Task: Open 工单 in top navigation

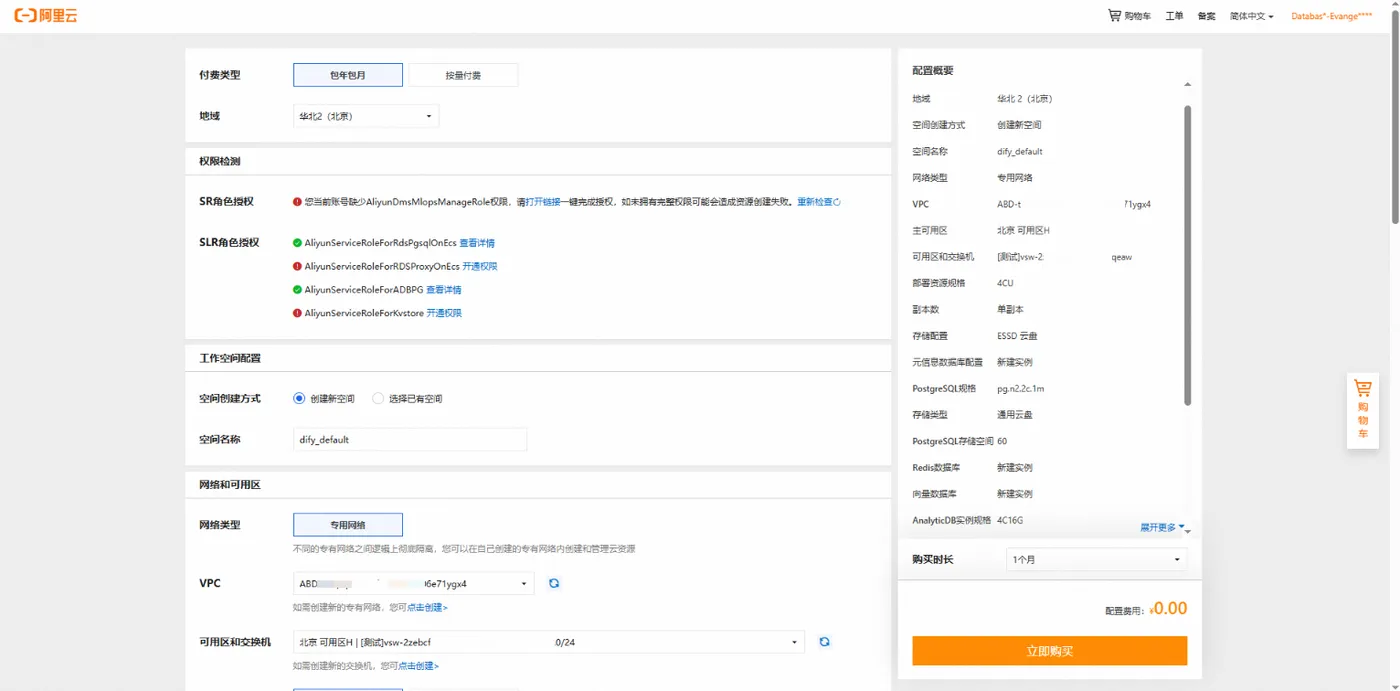Action: click(x=1174, y=16)
